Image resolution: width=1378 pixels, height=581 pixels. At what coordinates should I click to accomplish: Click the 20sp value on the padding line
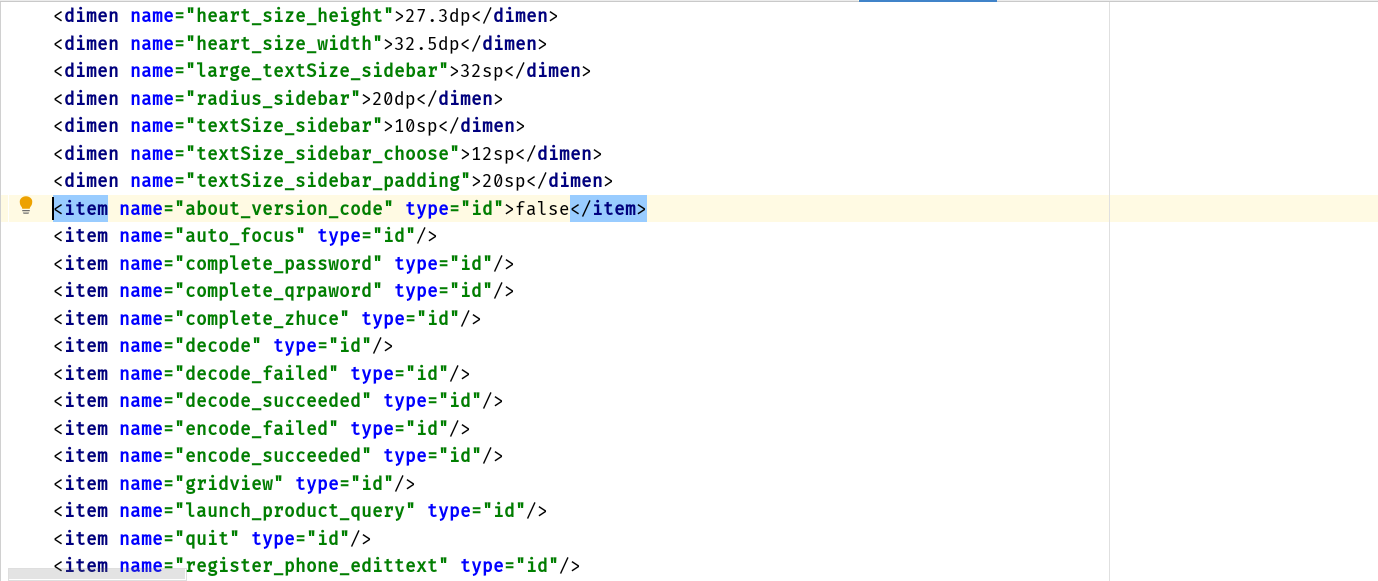pyautogui.click(x=504, y=181)
